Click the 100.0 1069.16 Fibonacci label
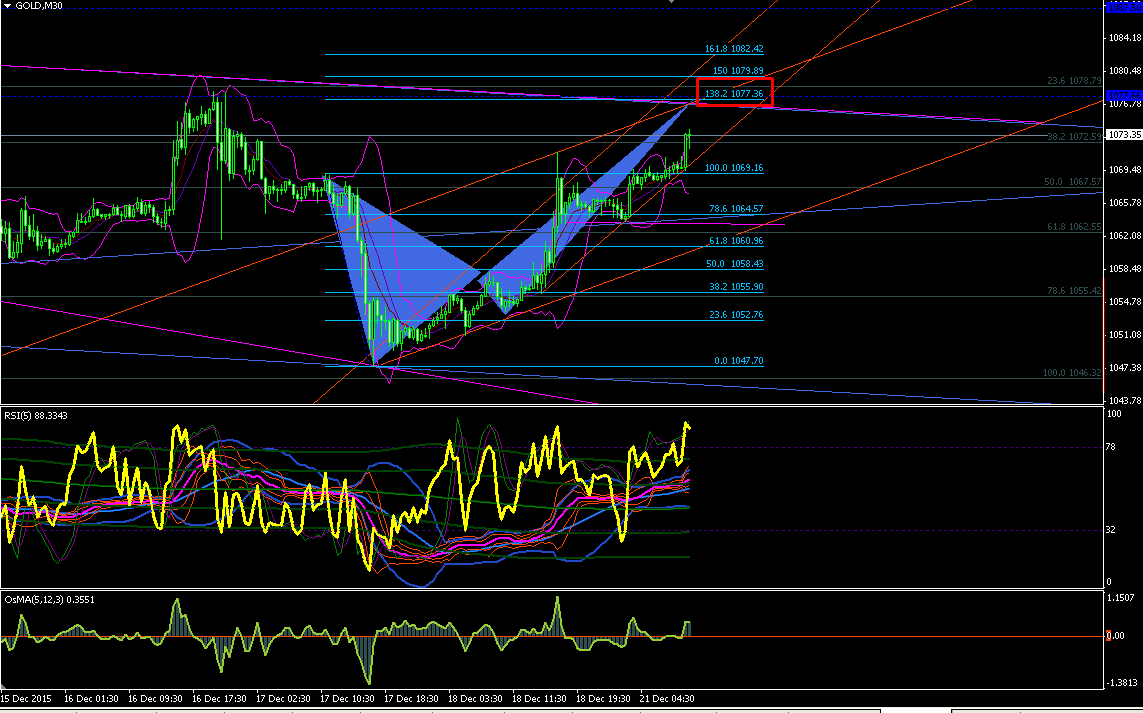The image size is (1143, 713). click(734, 168)
